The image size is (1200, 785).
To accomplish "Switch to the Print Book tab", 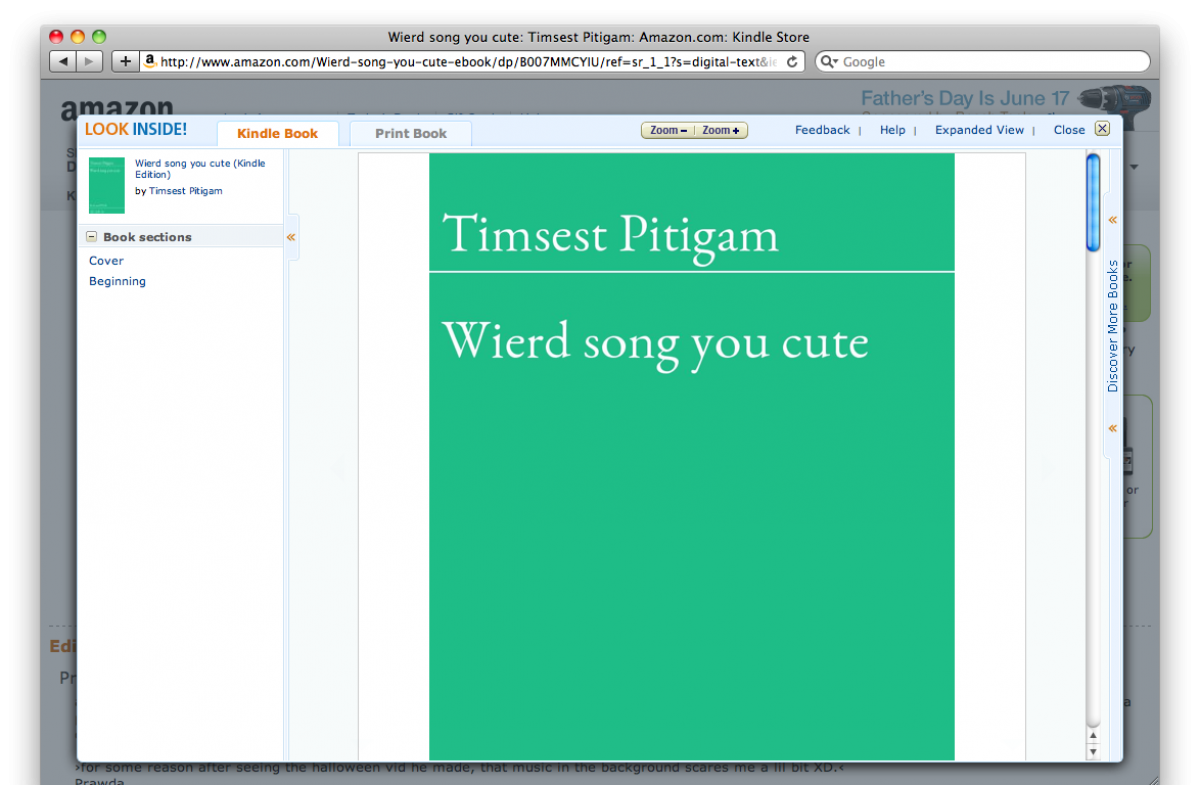I will click(x=411, y=133).
